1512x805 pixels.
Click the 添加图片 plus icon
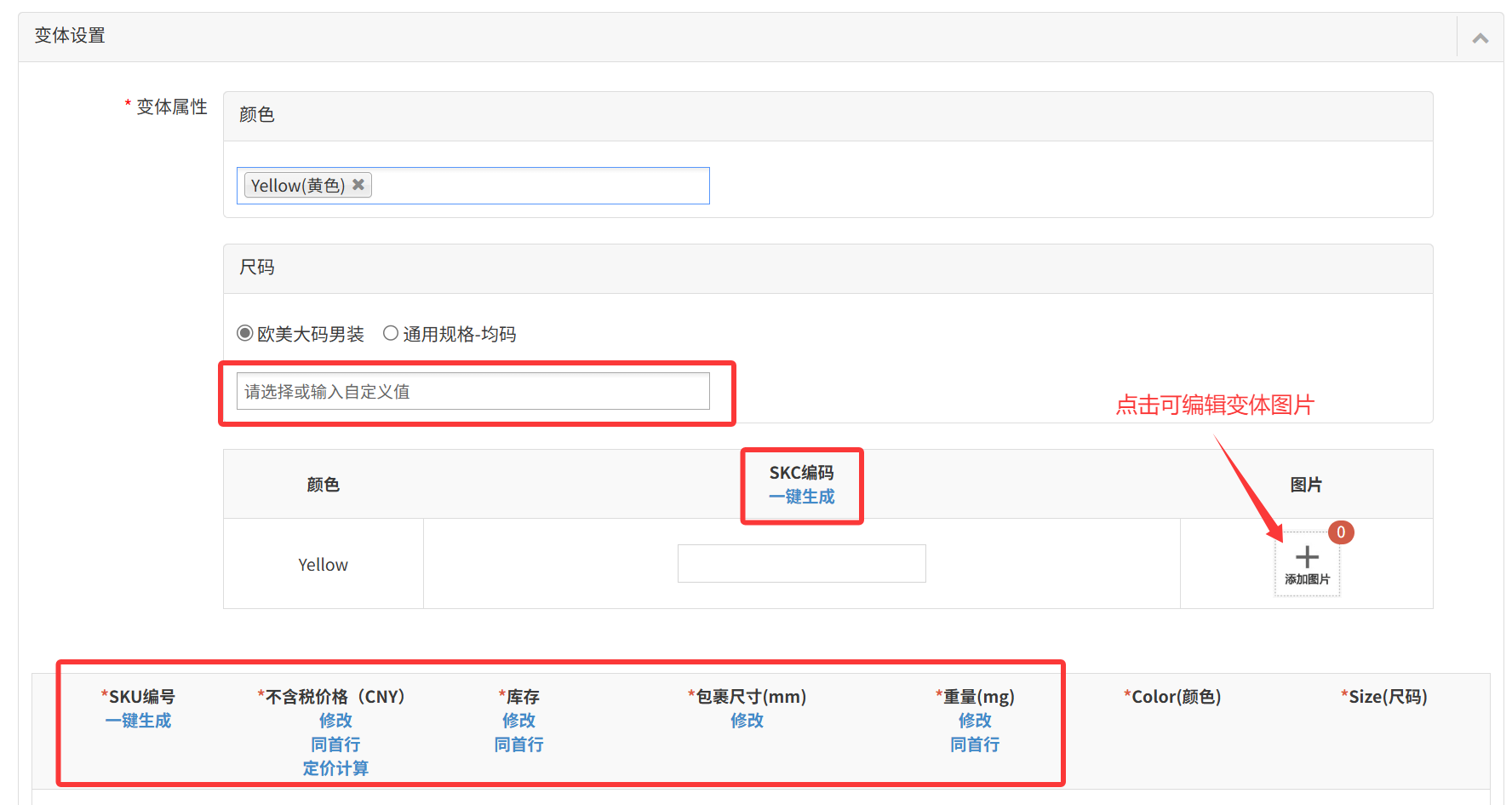coord(1307,558)
